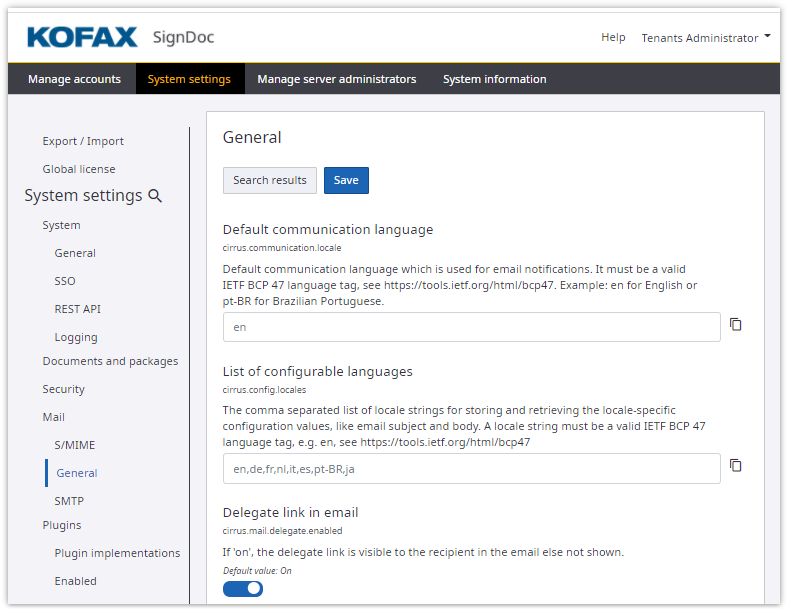Select SMTP under Mail

coord(69,501)
